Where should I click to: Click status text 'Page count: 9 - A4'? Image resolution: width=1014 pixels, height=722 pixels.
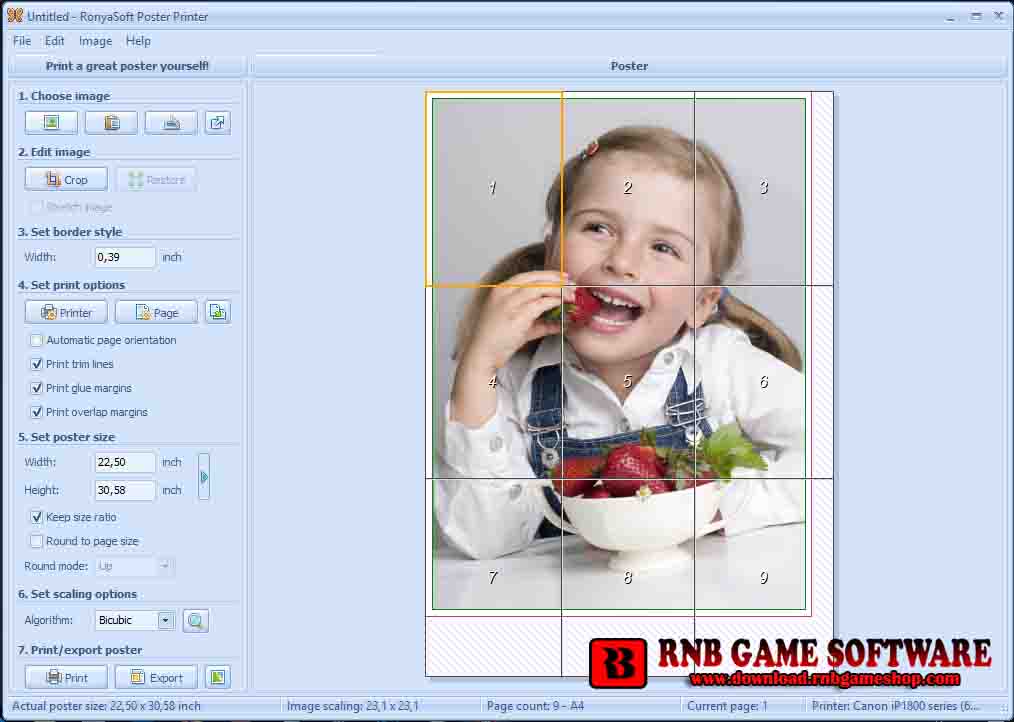point(535,706)
